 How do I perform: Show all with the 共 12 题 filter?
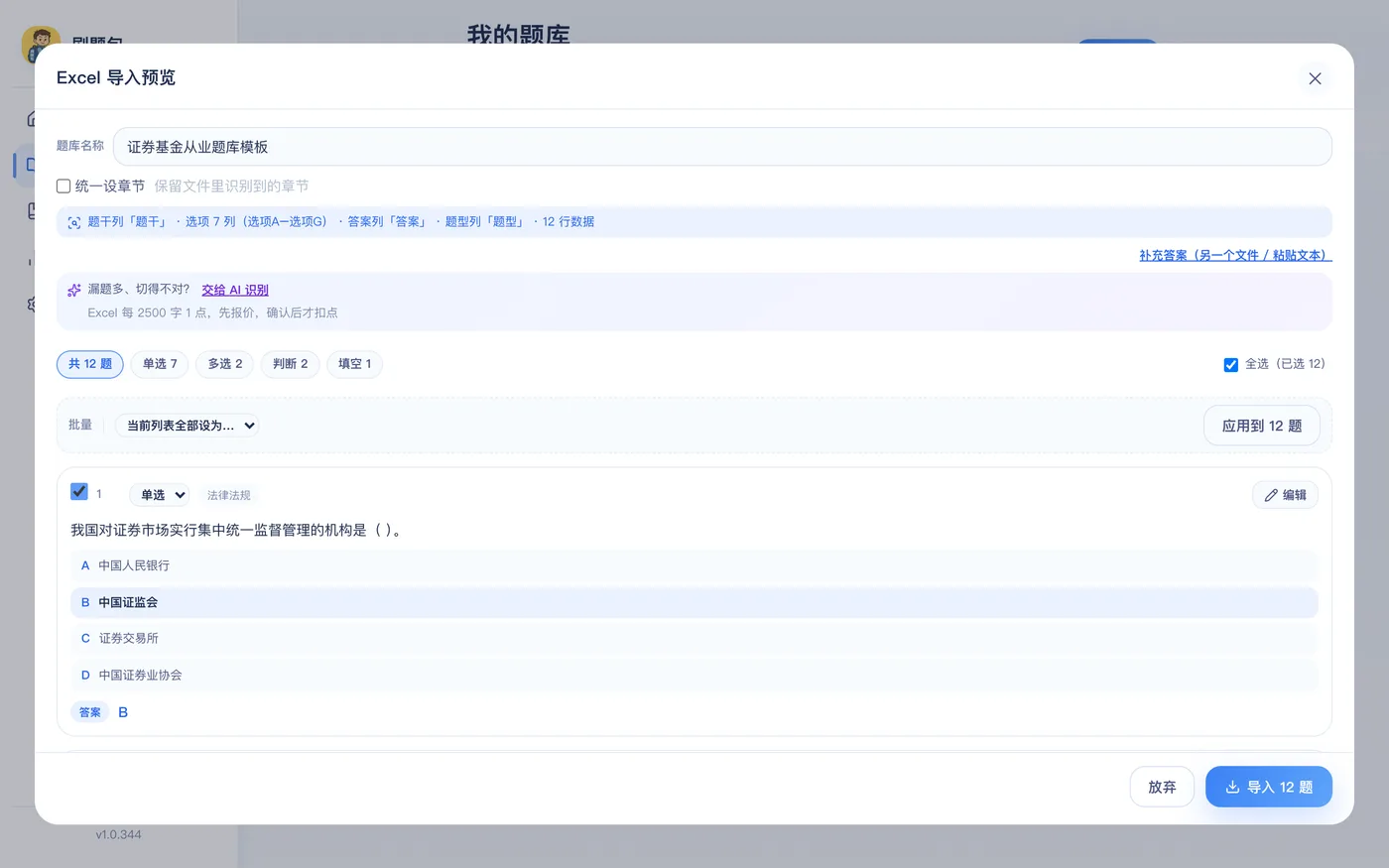click(x=90, y=364)
